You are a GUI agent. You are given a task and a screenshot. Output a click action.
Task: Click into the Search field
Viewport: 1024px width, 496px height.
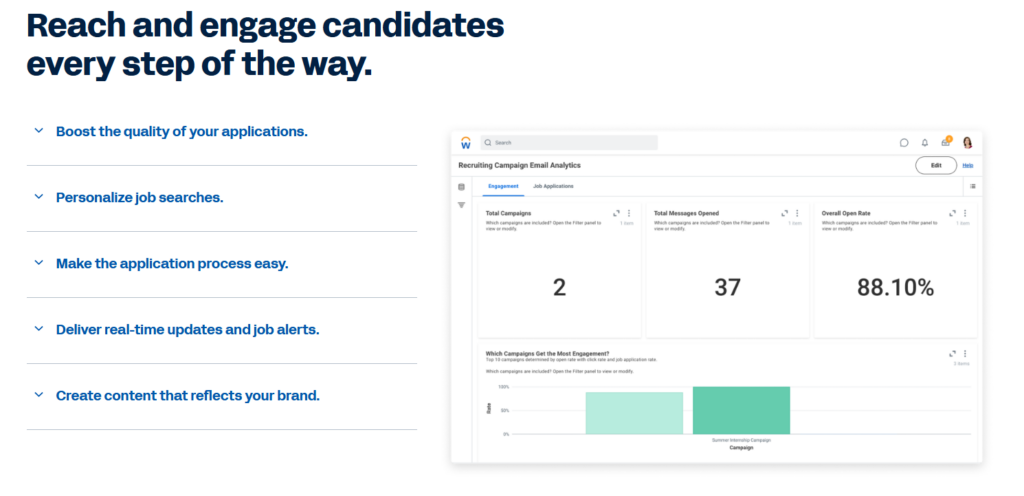(x=569, y=143)
